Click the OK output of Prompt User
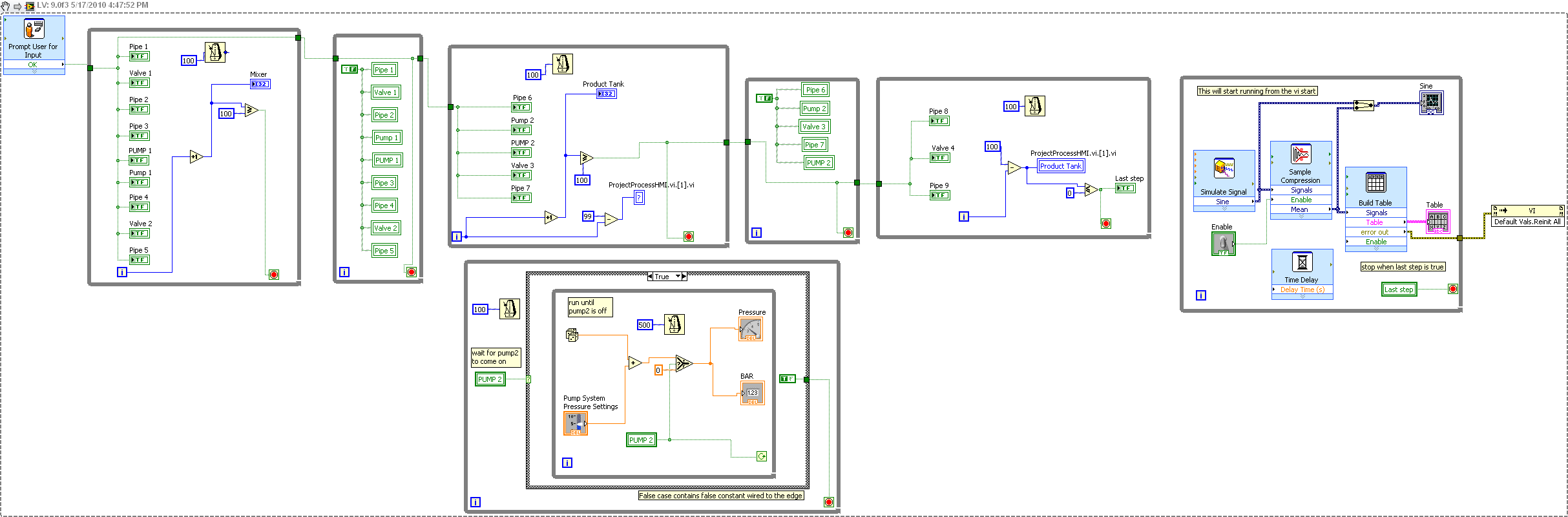 (x=34, y=65)
